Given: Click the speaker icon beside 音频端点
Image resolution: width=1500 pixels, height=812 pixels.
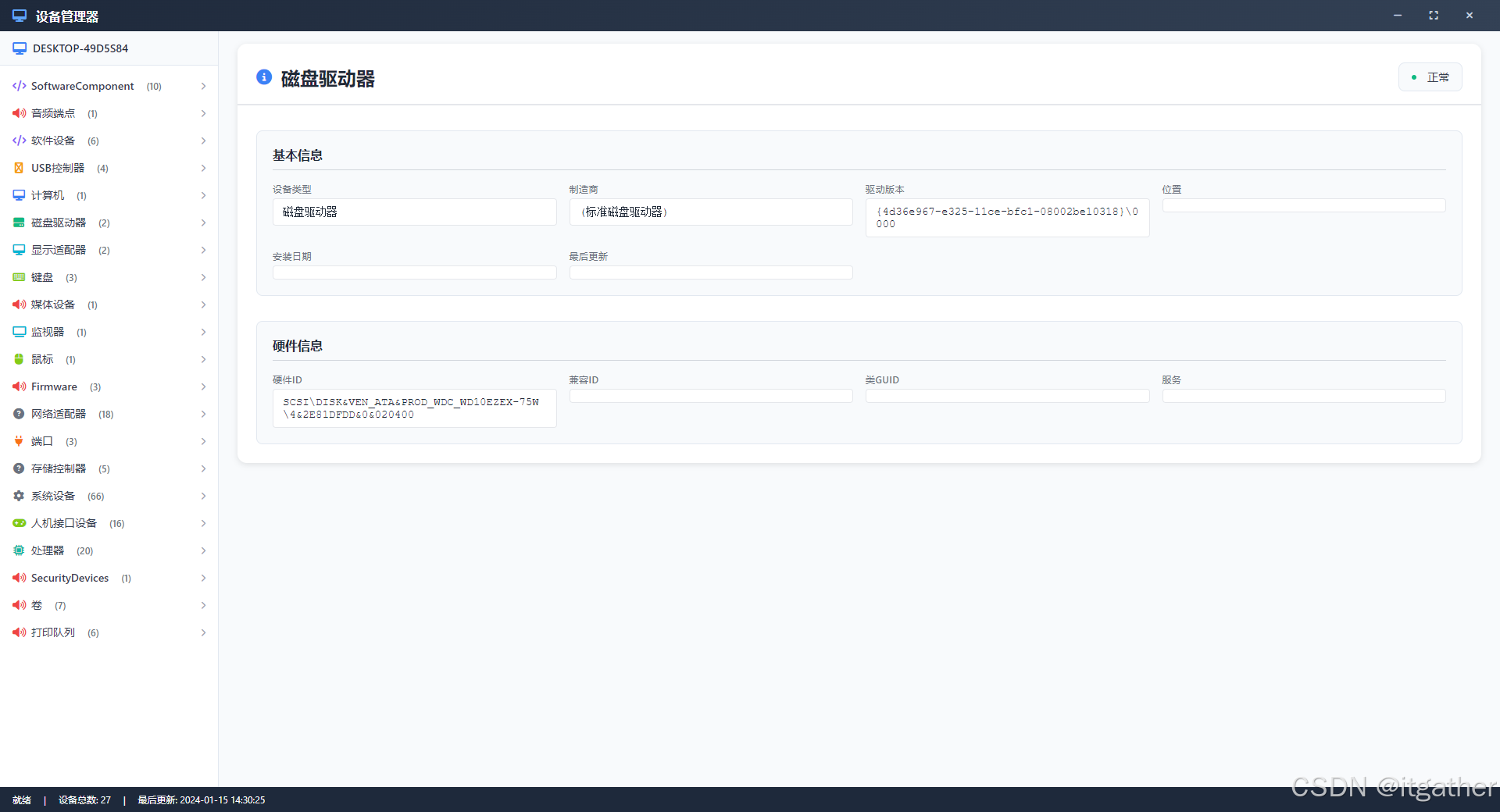Looking at the screenshot, I should pos(19,113).
